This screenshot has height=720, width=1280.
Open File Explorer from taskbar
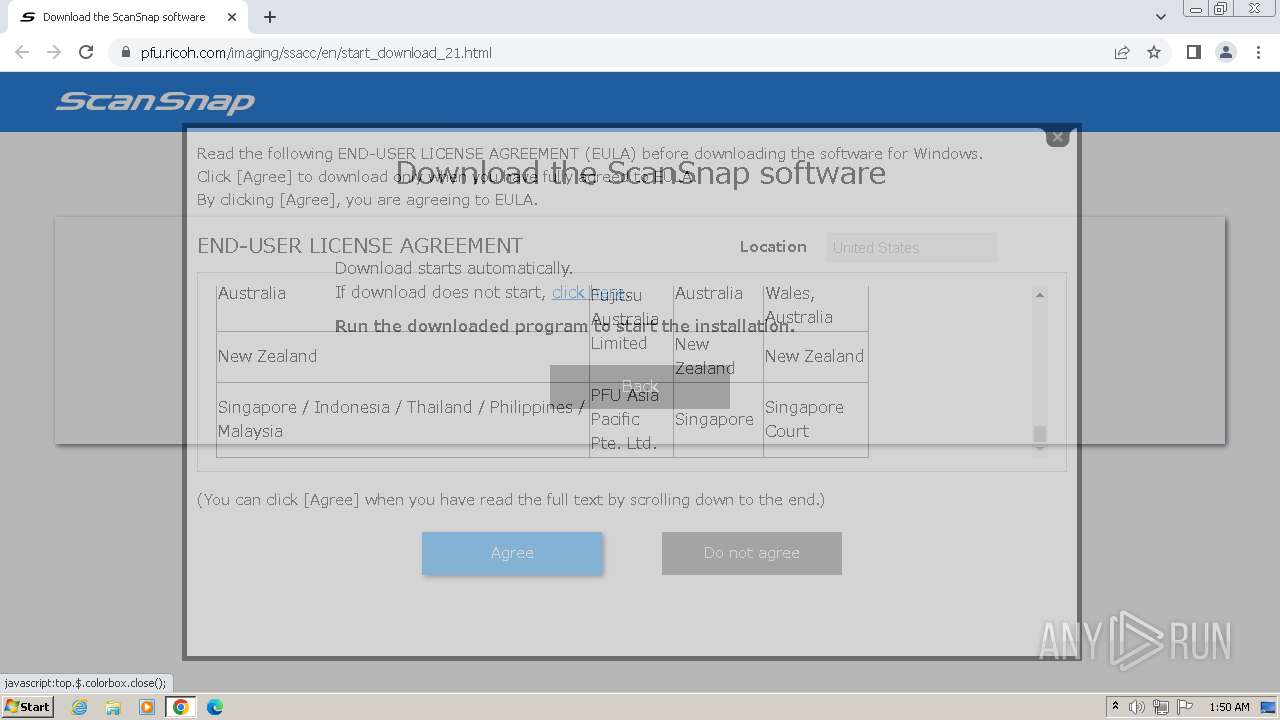tap(113, 707)
